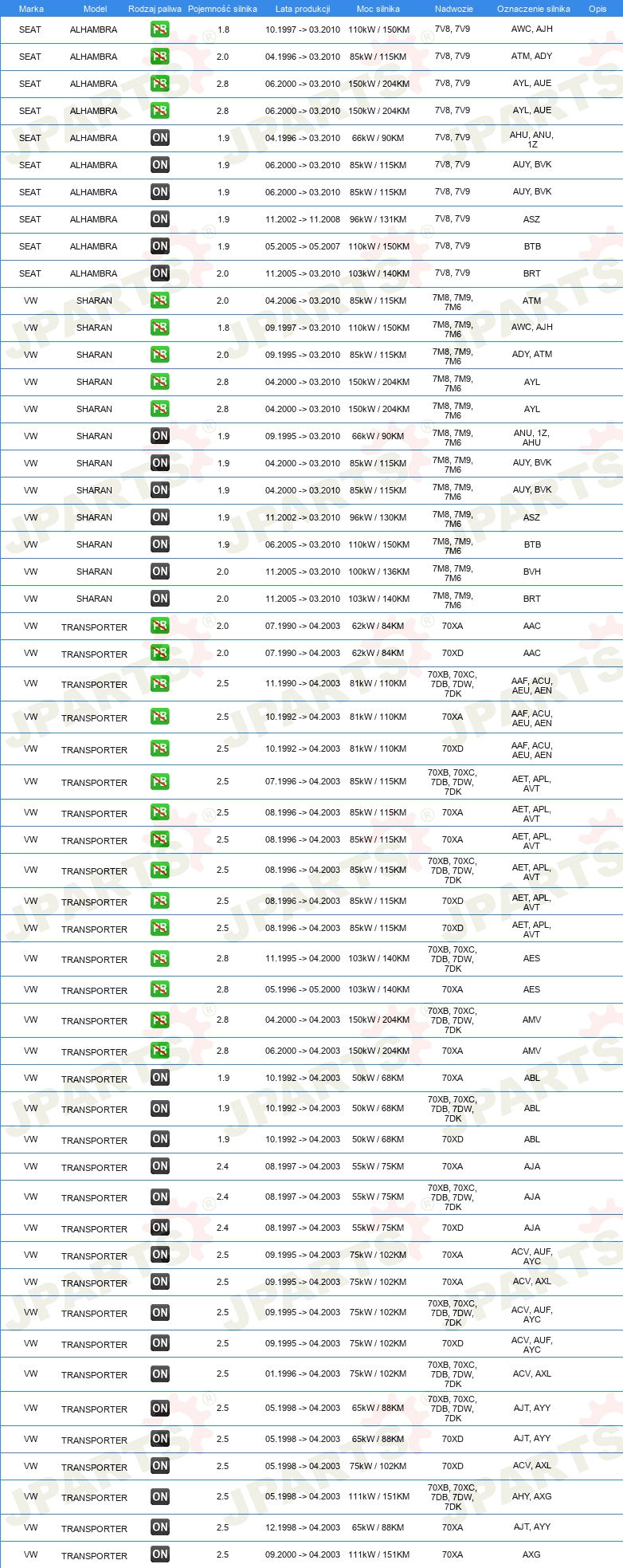This screenshot has height=1568, width=623.
Task: Click petrol icon in VW Sharan ADY, ATM row
Action: point(160,355)
